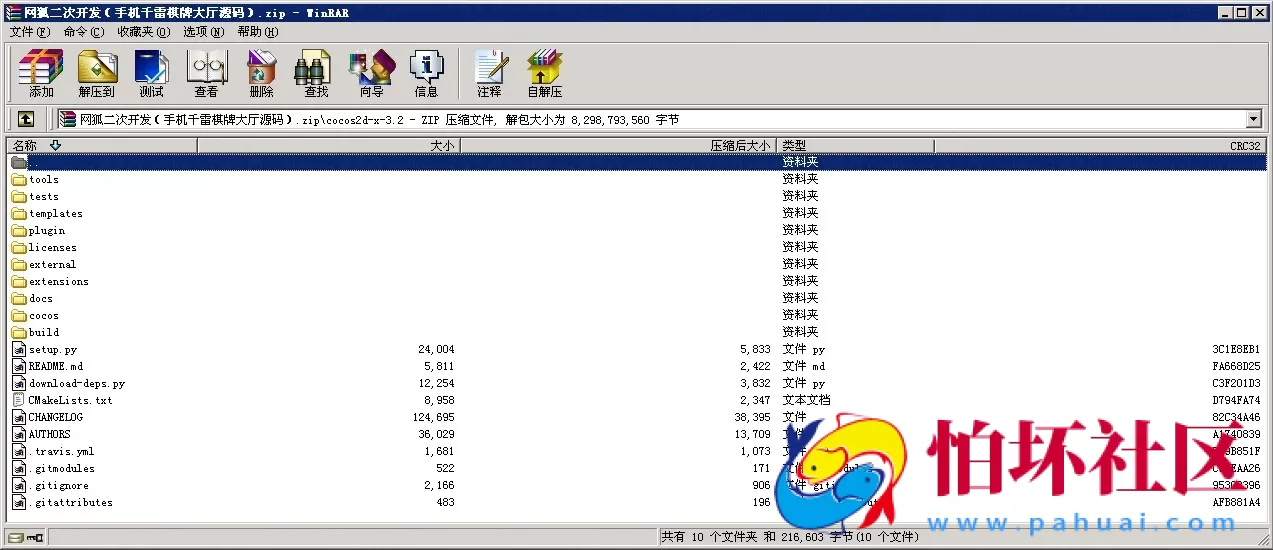Image resolution: width=1273 pixels, height=550 pixels.
Task: Select the parent directory '..' row
Action: (x=637, y=162)
